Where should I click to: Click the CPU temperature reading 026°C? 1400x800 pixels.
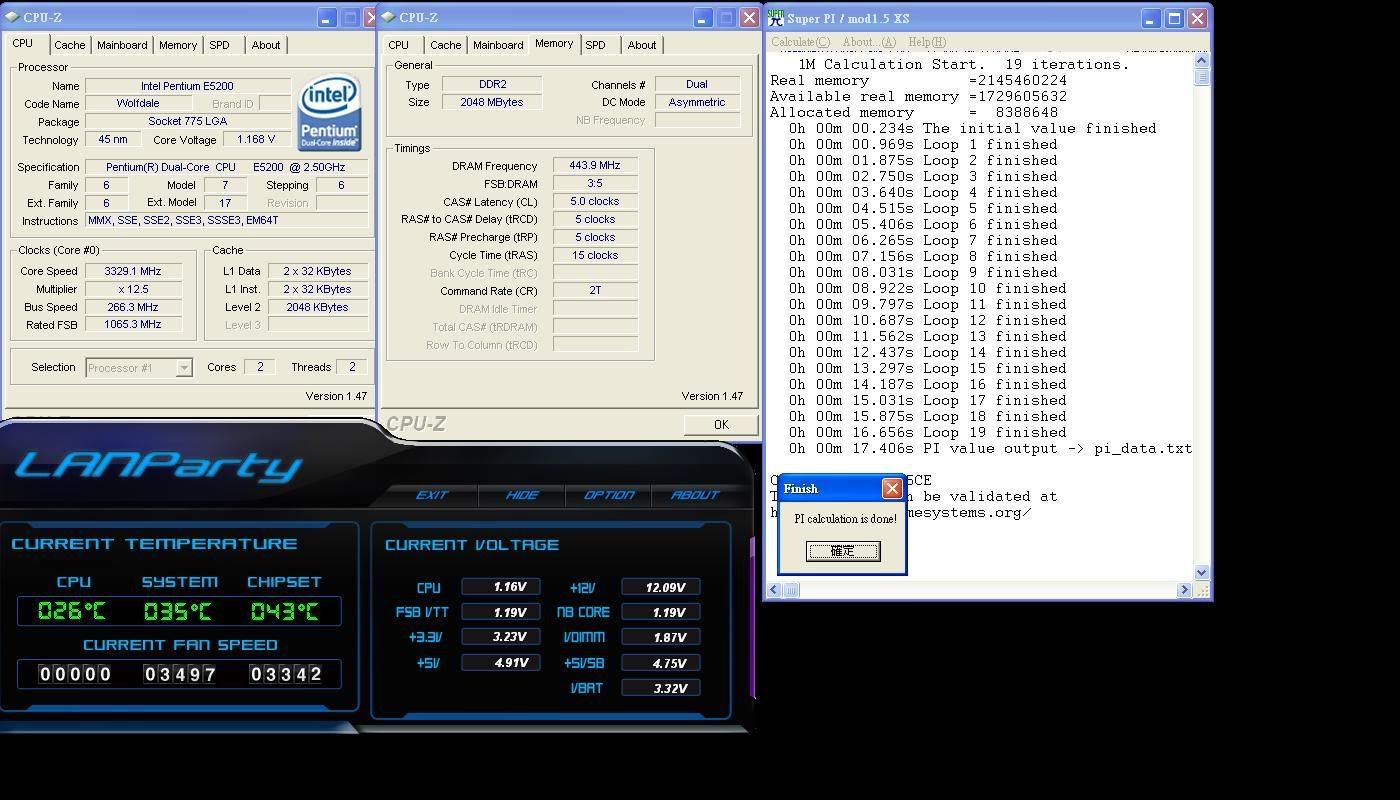(x=72, y=611)
